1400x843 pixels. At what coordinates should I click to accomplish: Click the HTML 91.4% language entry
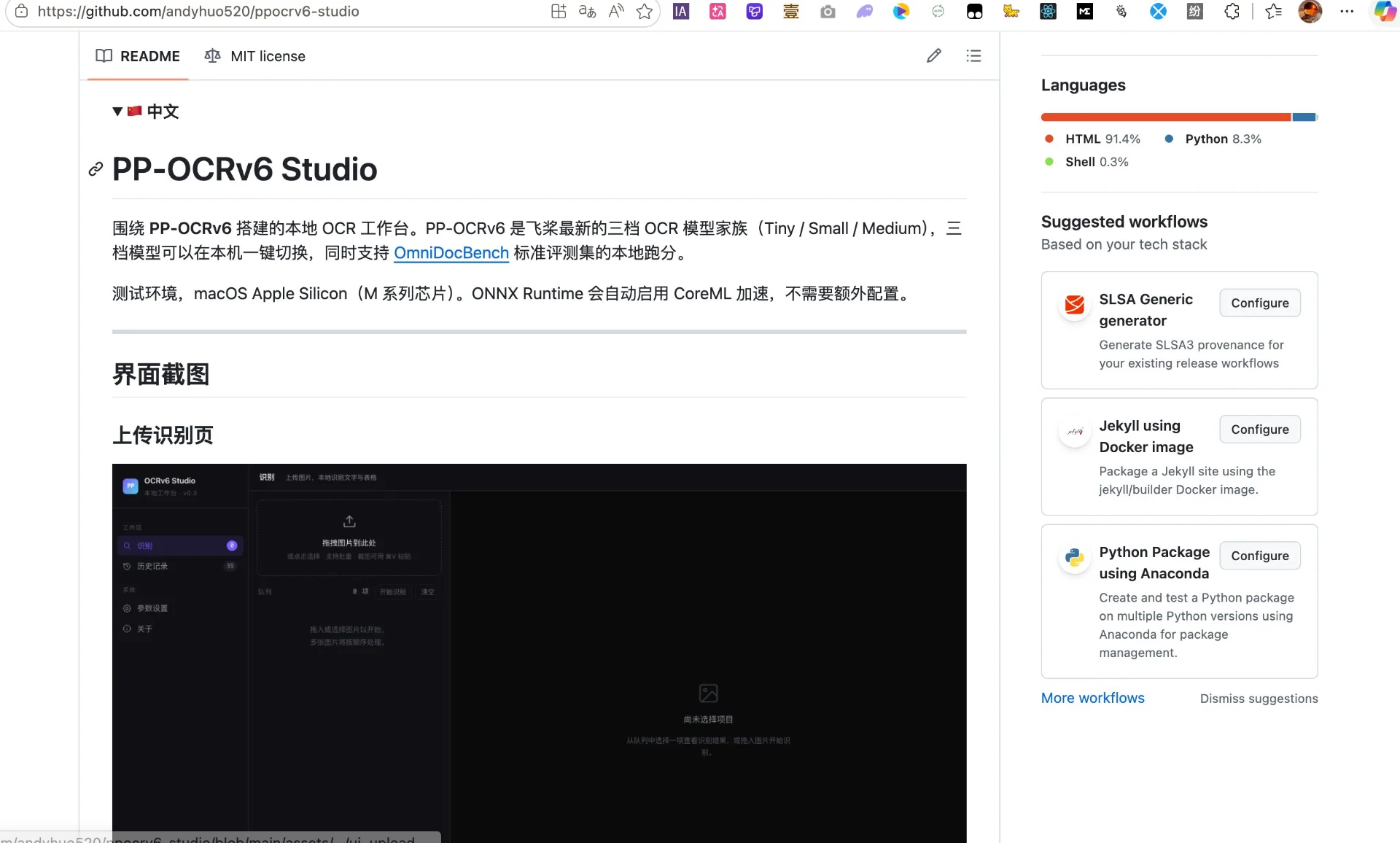click(x=1092, y=139)
